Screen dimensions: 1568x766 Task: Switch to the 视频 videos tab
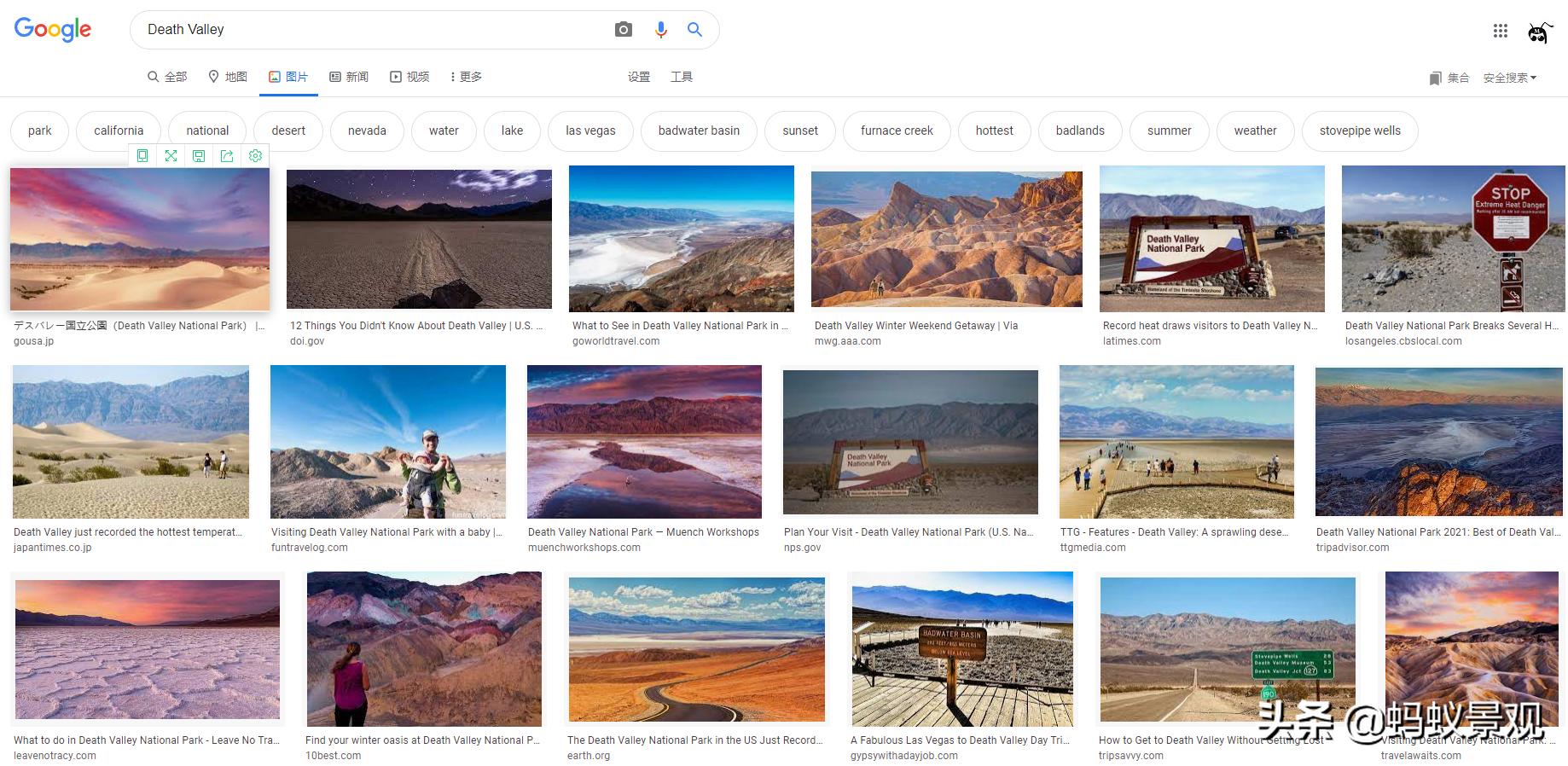(x=409, y=77)
